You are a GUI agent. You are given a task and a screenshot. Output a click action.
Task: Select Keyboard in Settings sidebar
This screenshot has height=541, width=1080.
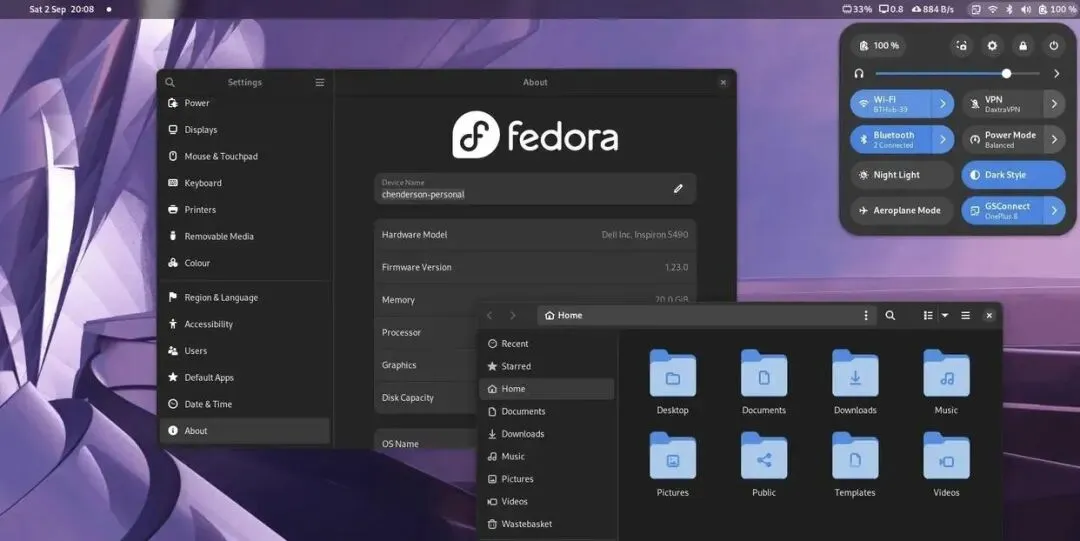[x=245, y=183]
